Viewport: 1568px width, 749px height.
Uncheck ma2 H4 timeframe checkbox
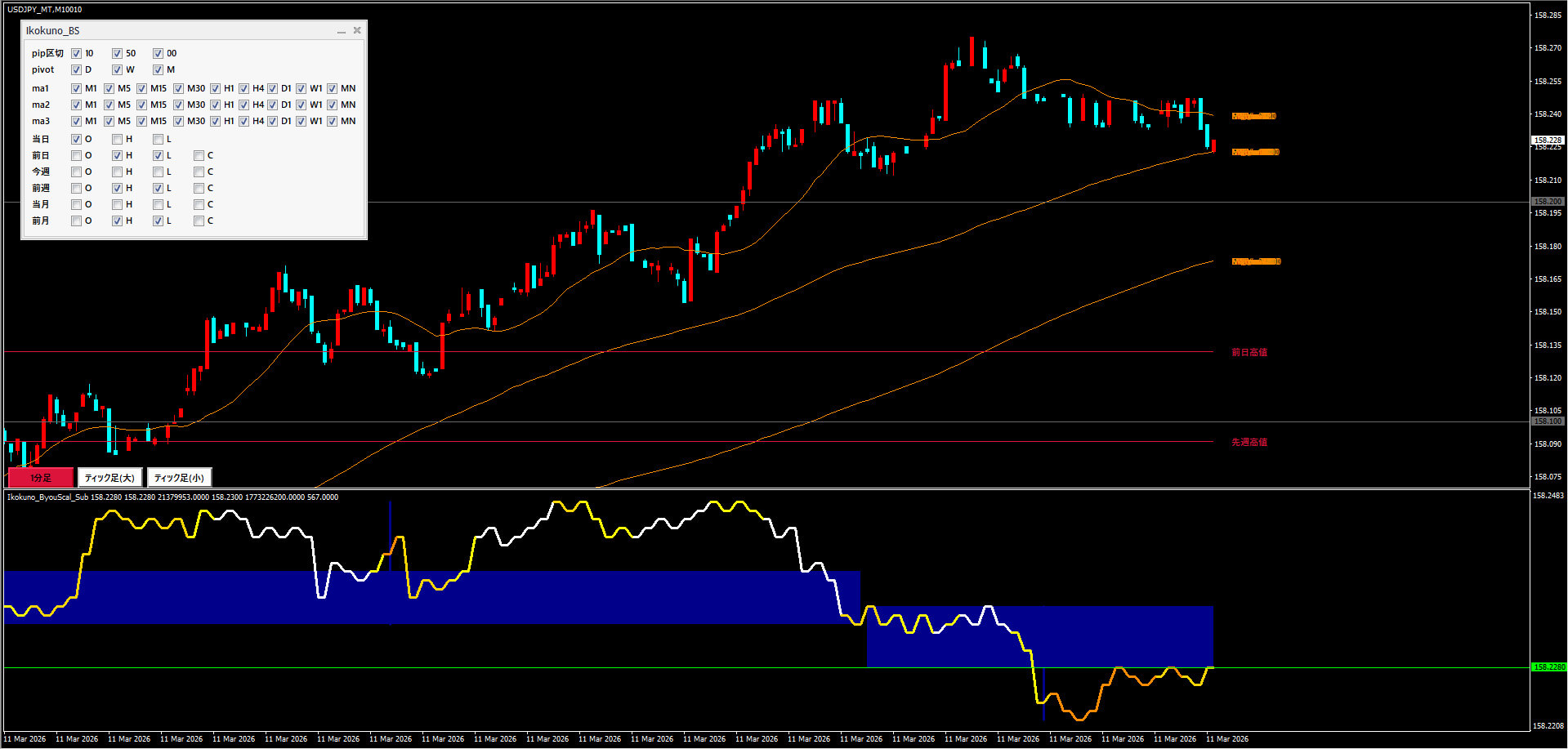coord(243,105)
